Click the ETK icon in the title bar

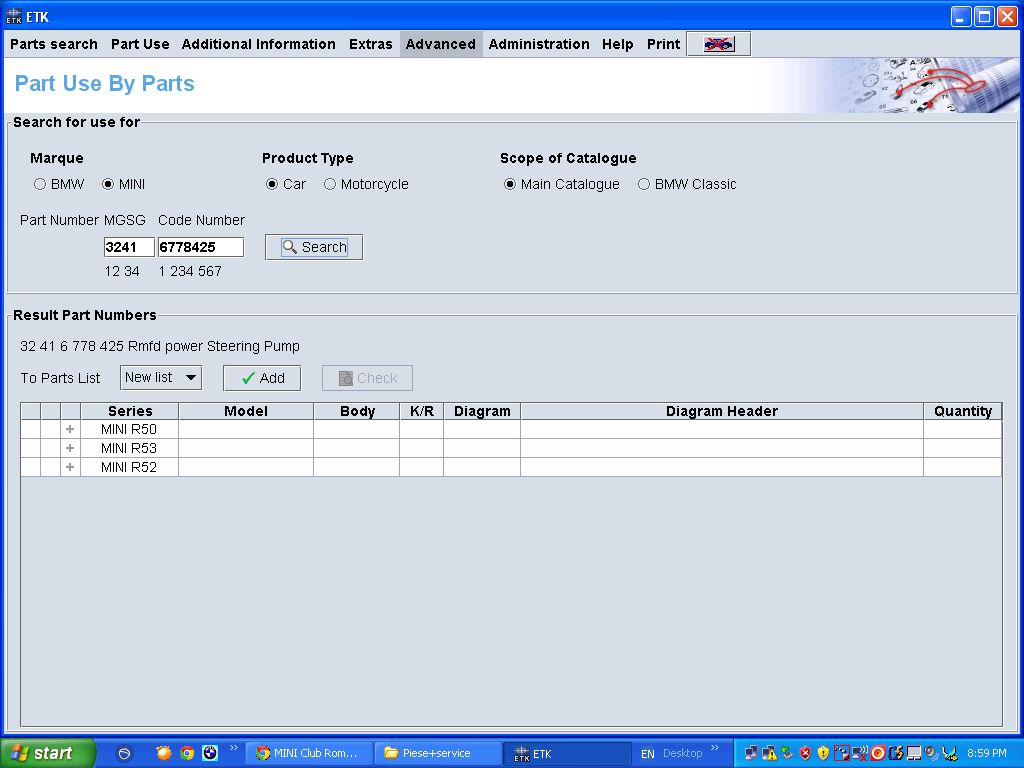point(14,16)
